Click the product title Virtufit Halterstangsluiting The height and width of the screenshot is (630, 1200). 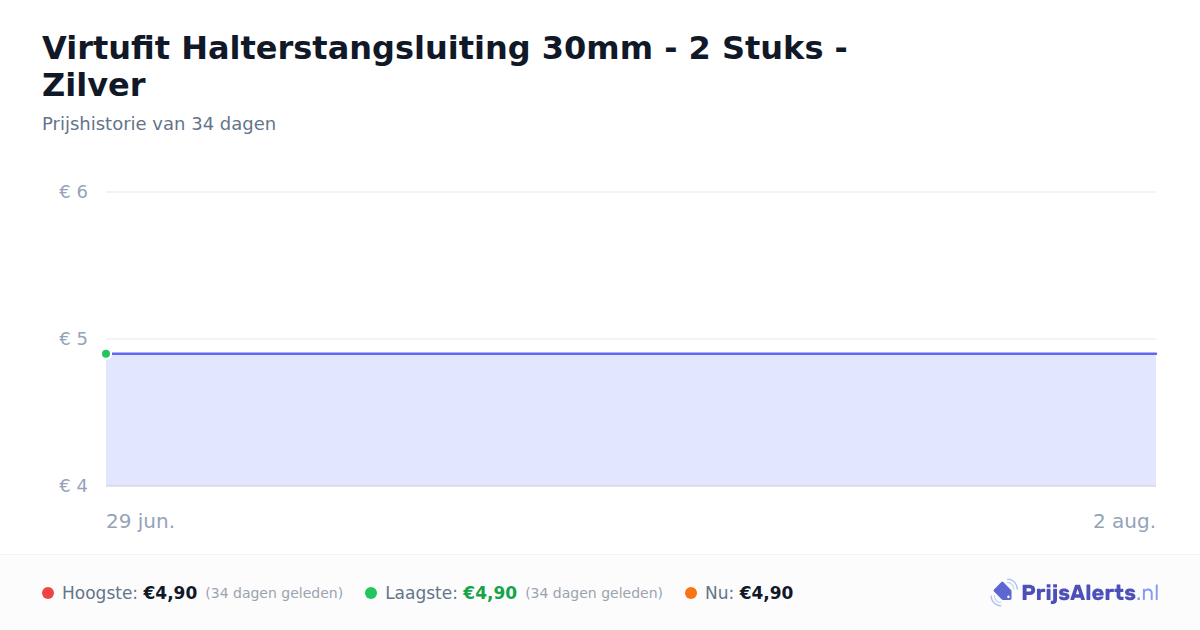click(445, 66)
